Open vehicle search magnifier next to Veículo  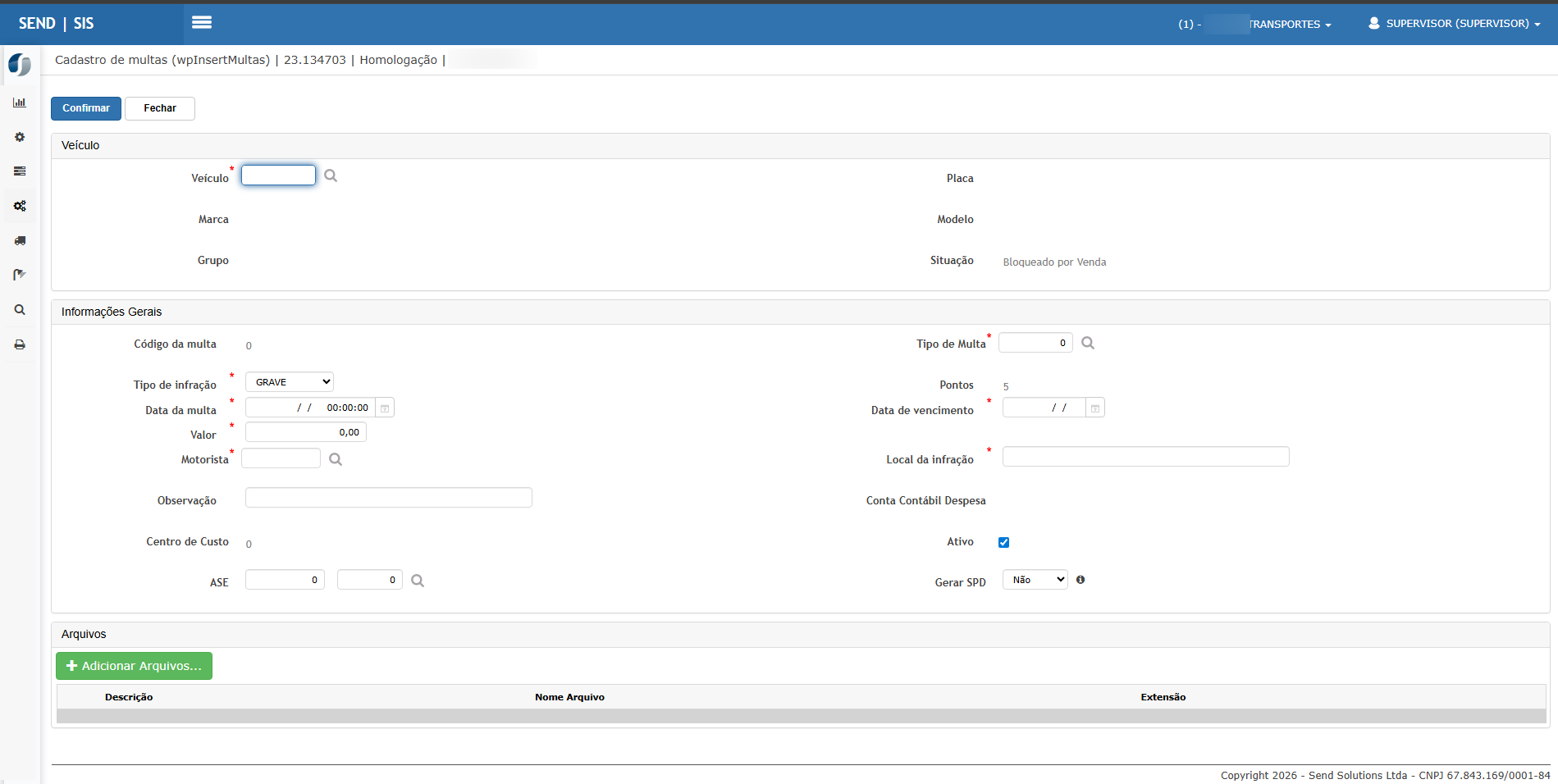tap(331, 175)
